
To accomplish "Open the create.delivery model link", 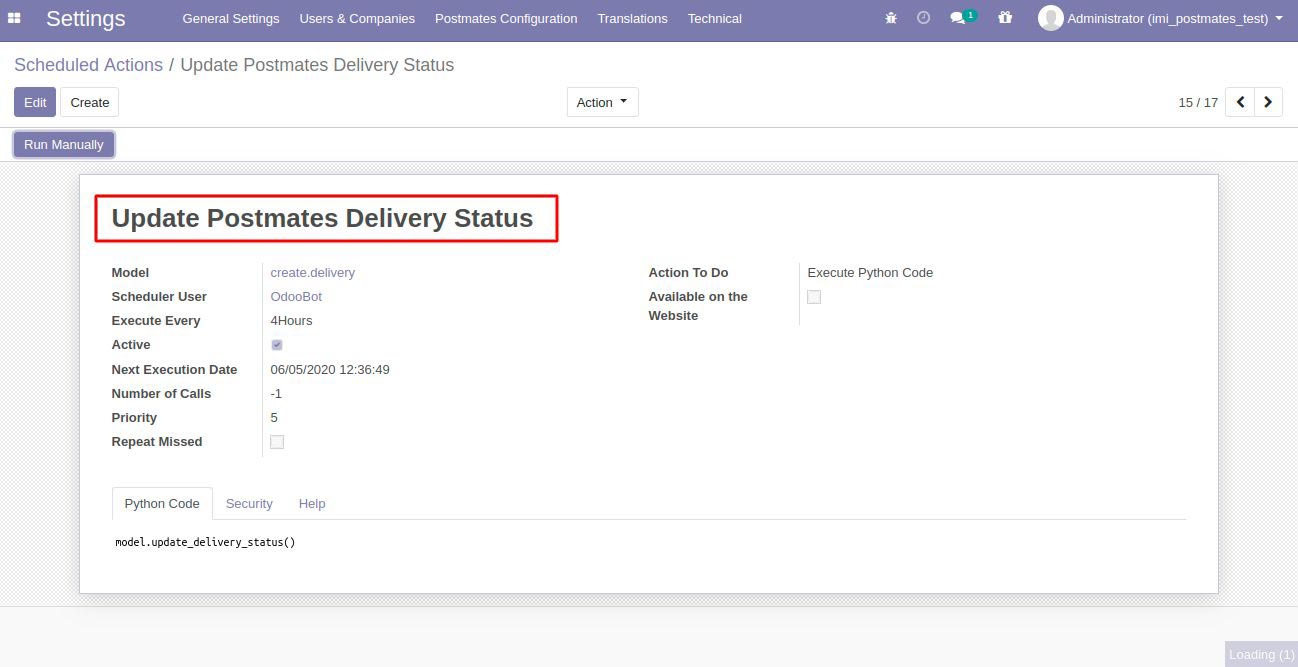I will click(313, 273).
